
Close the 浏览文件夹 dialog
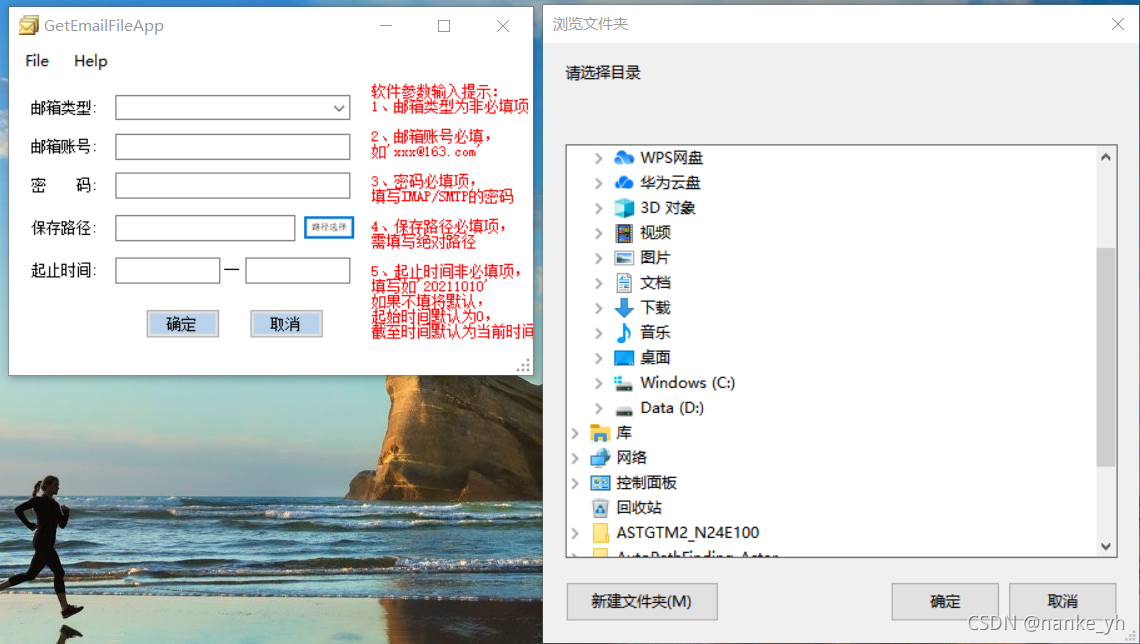click(x=1117, y=25)
